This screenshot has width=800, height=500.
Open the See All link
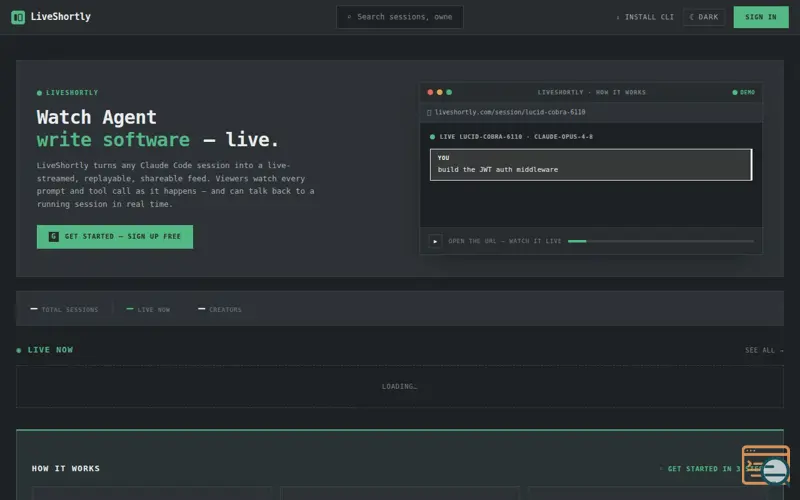click(x=764, y=350)
